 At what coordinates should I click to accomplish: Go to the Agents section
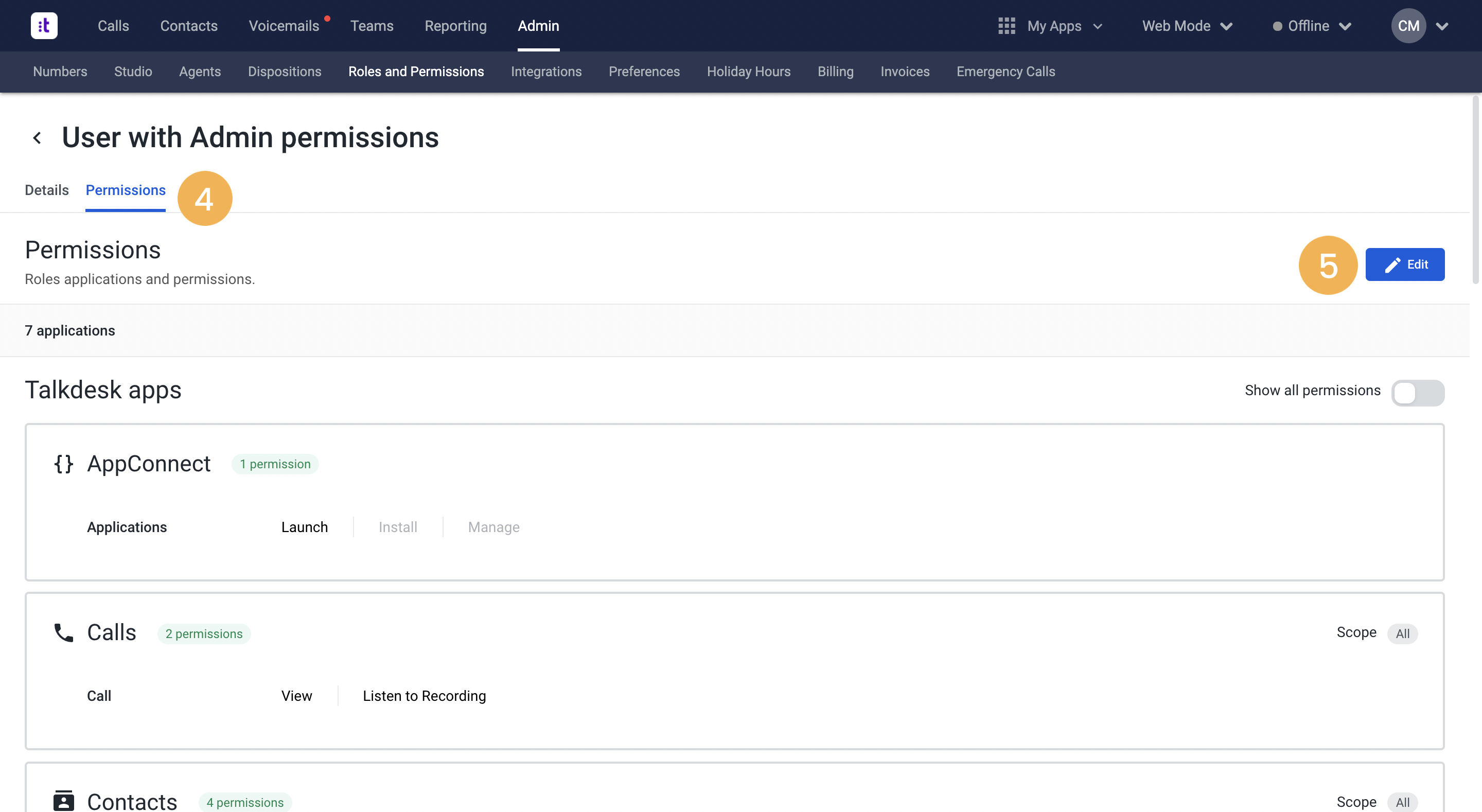coord(200,72)
